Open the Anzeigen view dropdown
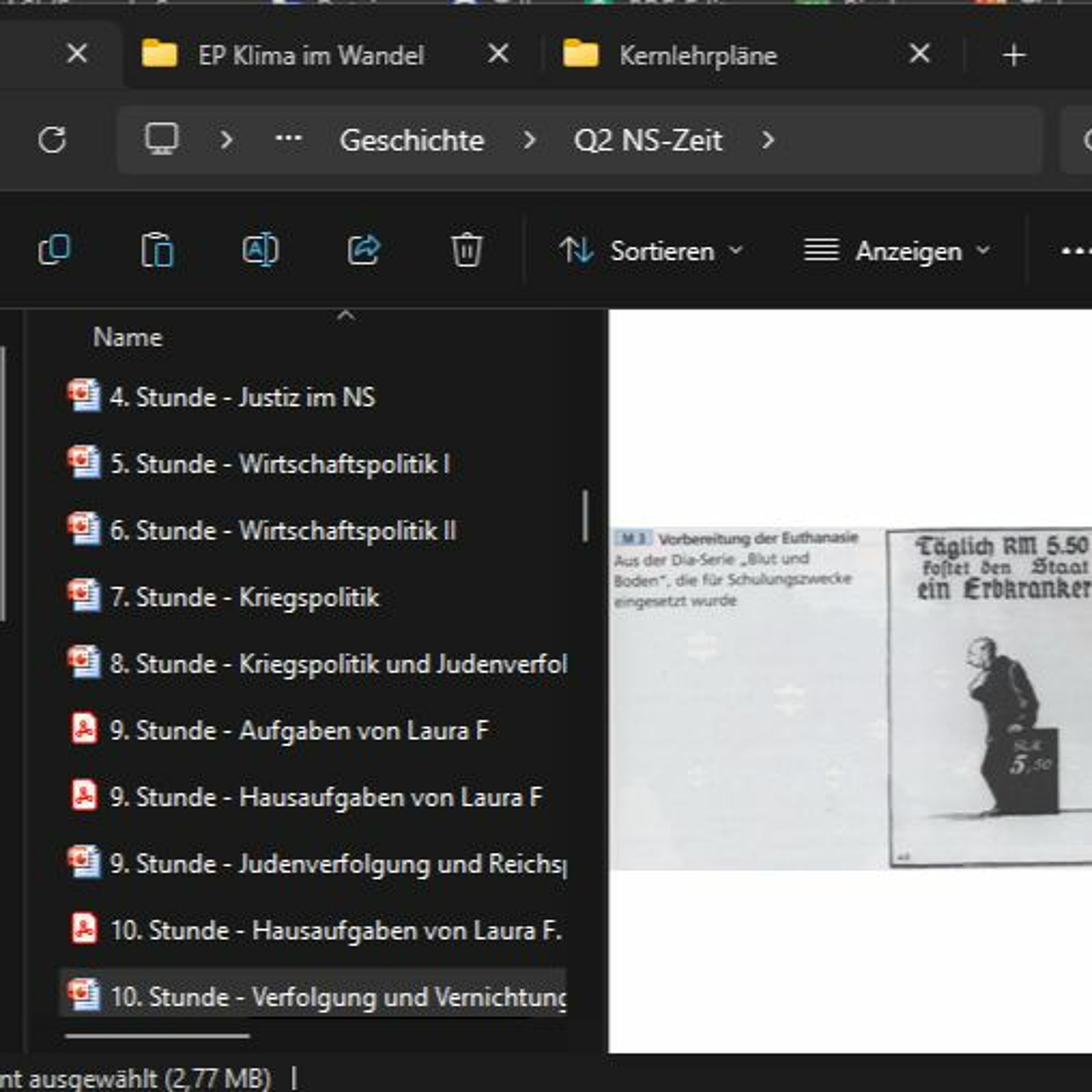The height and width of the screenshot is (1092, 1092). 897,251
